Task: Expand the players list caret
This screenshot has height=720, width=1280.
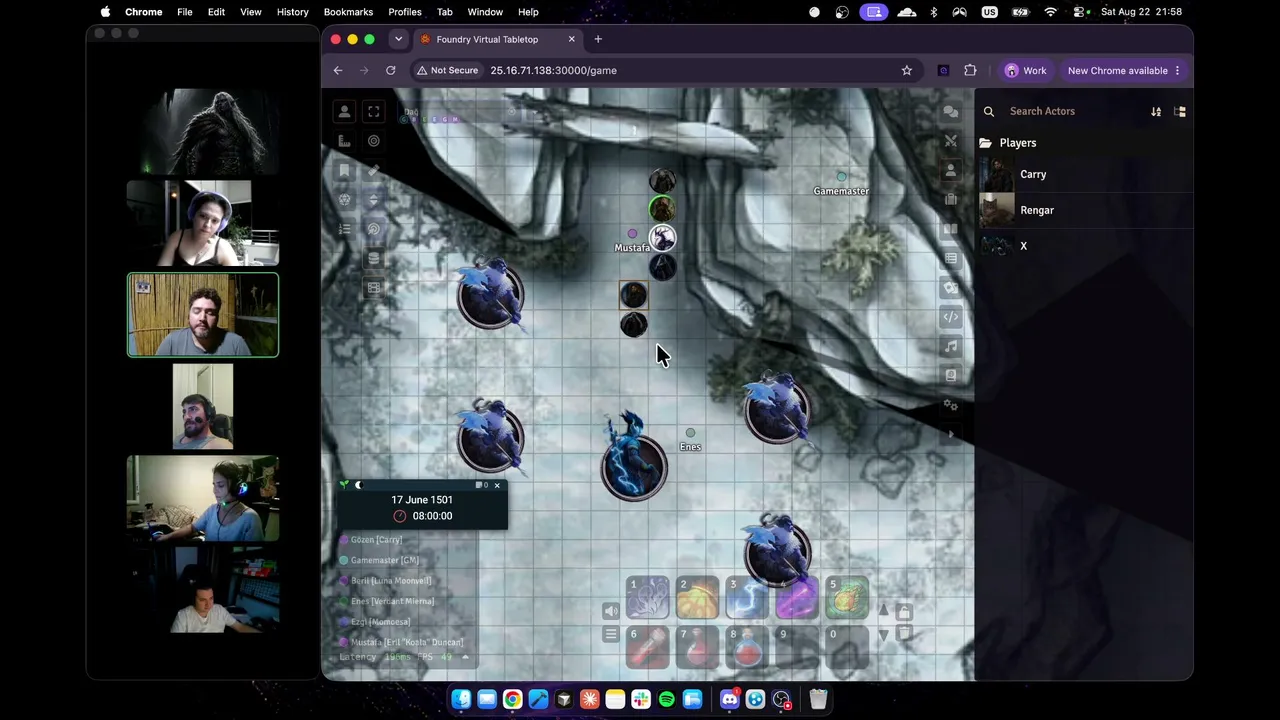Action: (465, 657)
